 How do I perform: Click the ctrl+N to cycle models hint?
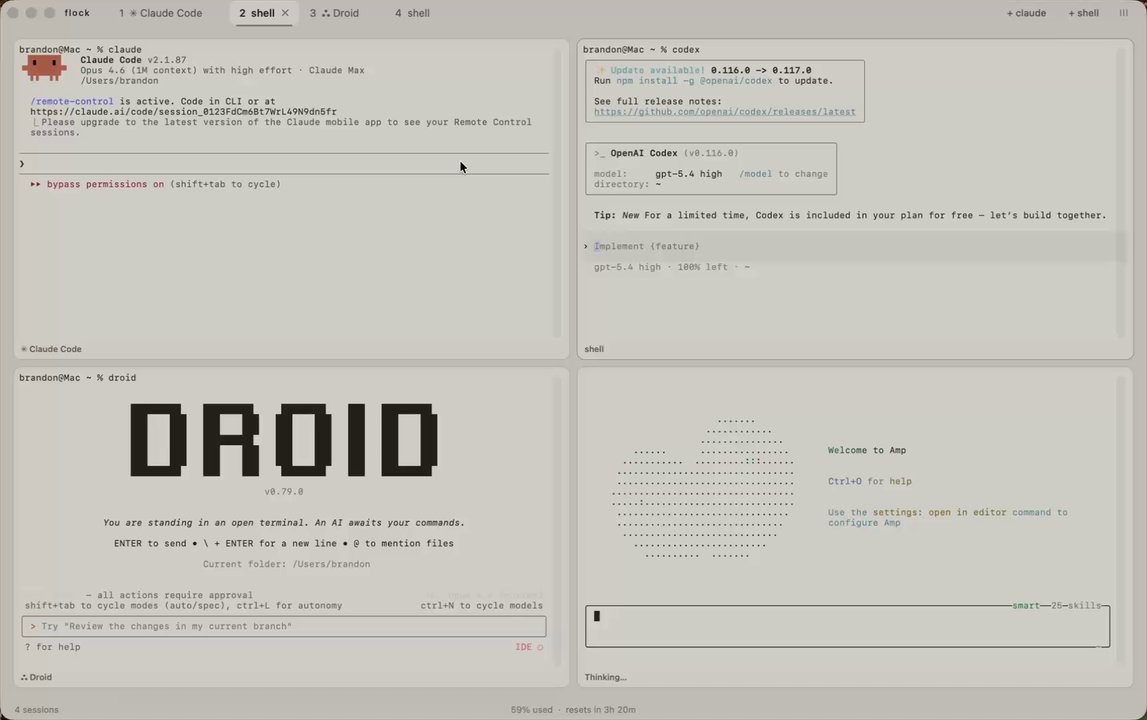click(x=481, y=606)
